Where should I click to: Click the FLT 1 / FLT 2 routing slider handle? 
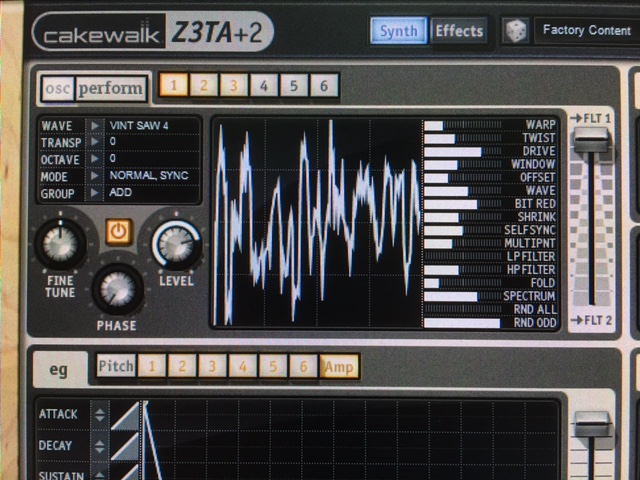tap(591, 140)
